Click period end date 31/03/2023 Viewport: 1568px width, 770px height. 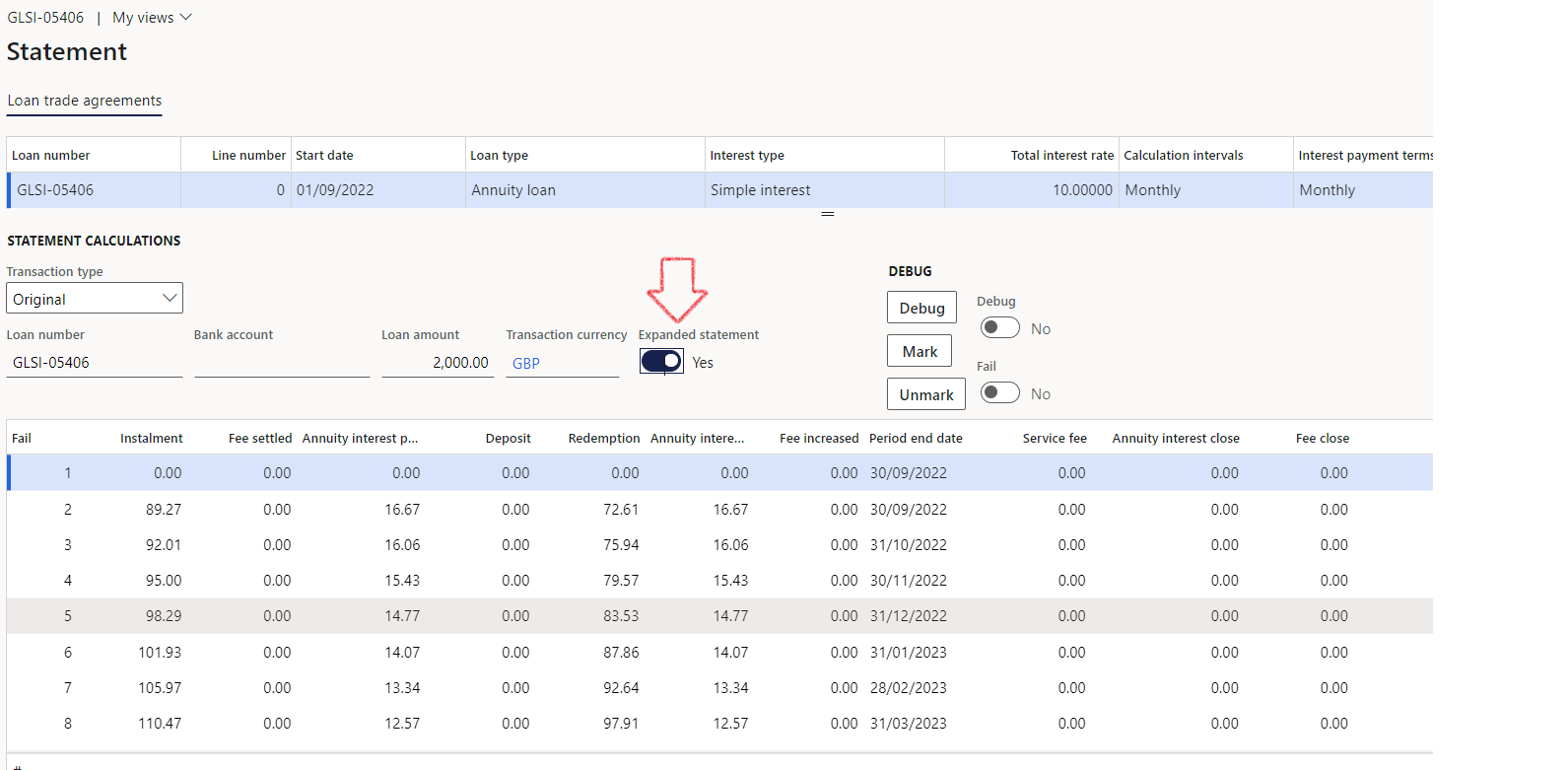[x=908, y=724]
